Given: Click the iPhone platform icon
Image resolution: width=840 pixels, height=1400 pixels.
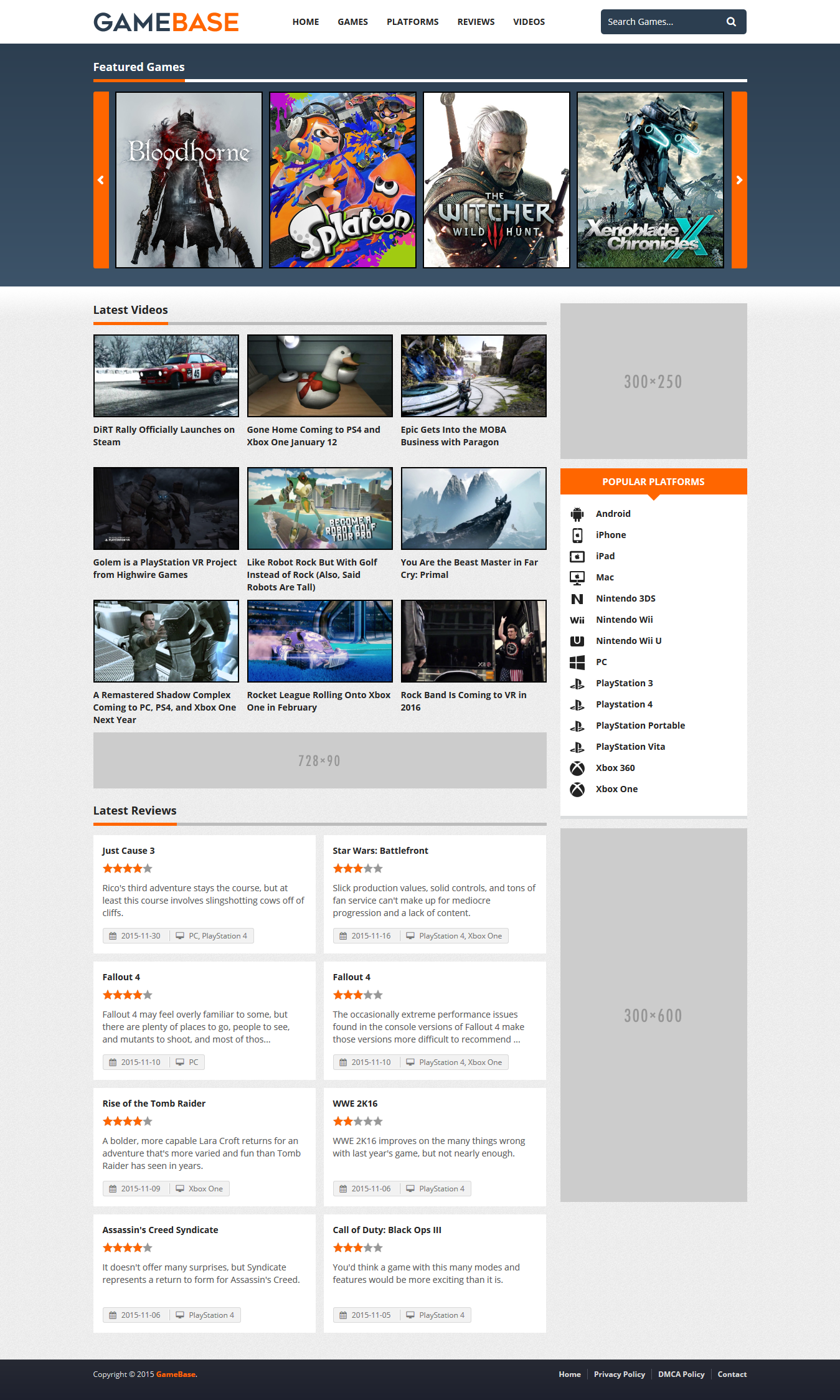Looking at the screenshot, I should [x=577, y=535].
